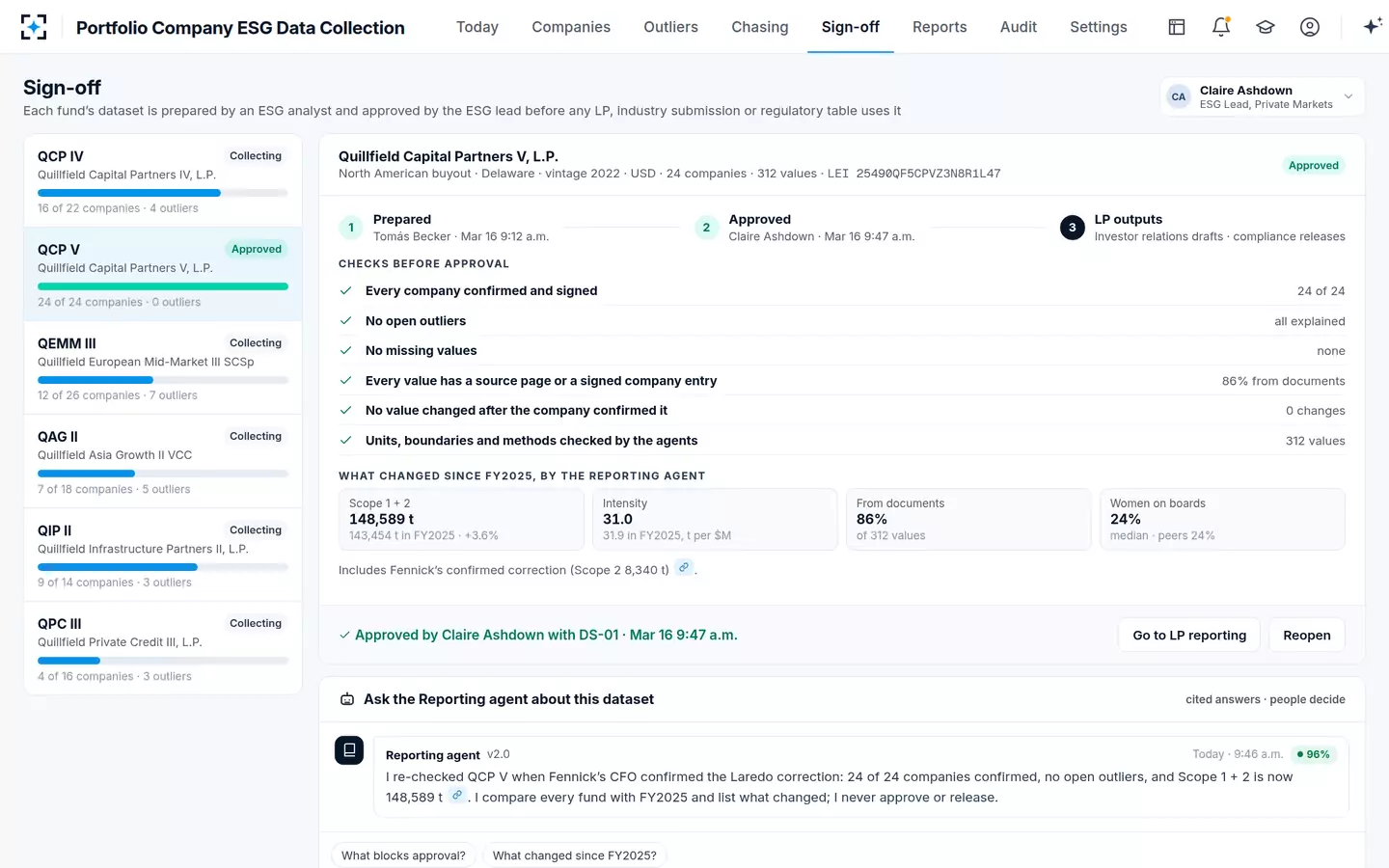The height and width of the screenshot is (868, 1389).
Task: Click the robot icon beside Ask the Reporting agent
Action: tap(347, 699)
